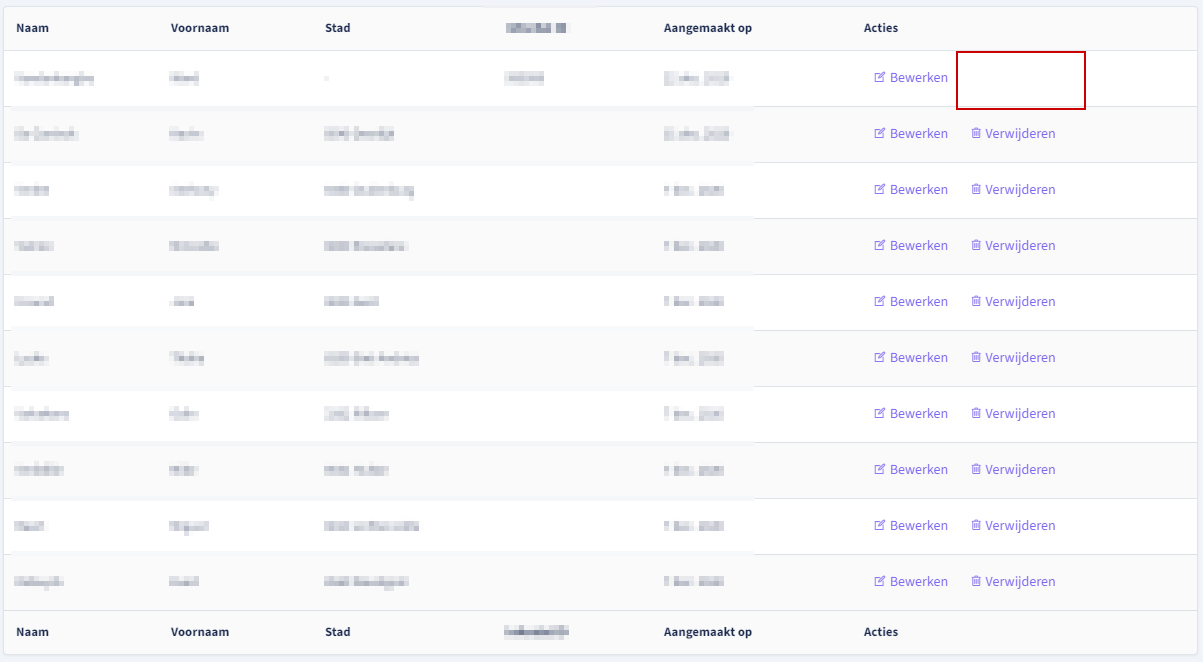The height and width of the screenshot is (662, 1203).
Task: Select the pencil icon on the third row
Action: coord(881,189)
